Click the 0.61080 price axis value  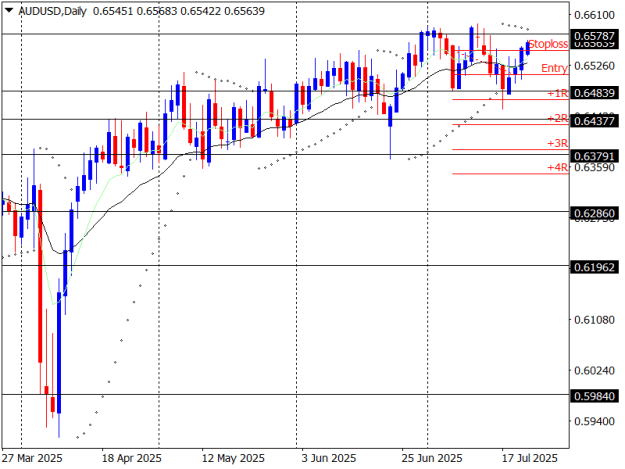pos(594,320)
